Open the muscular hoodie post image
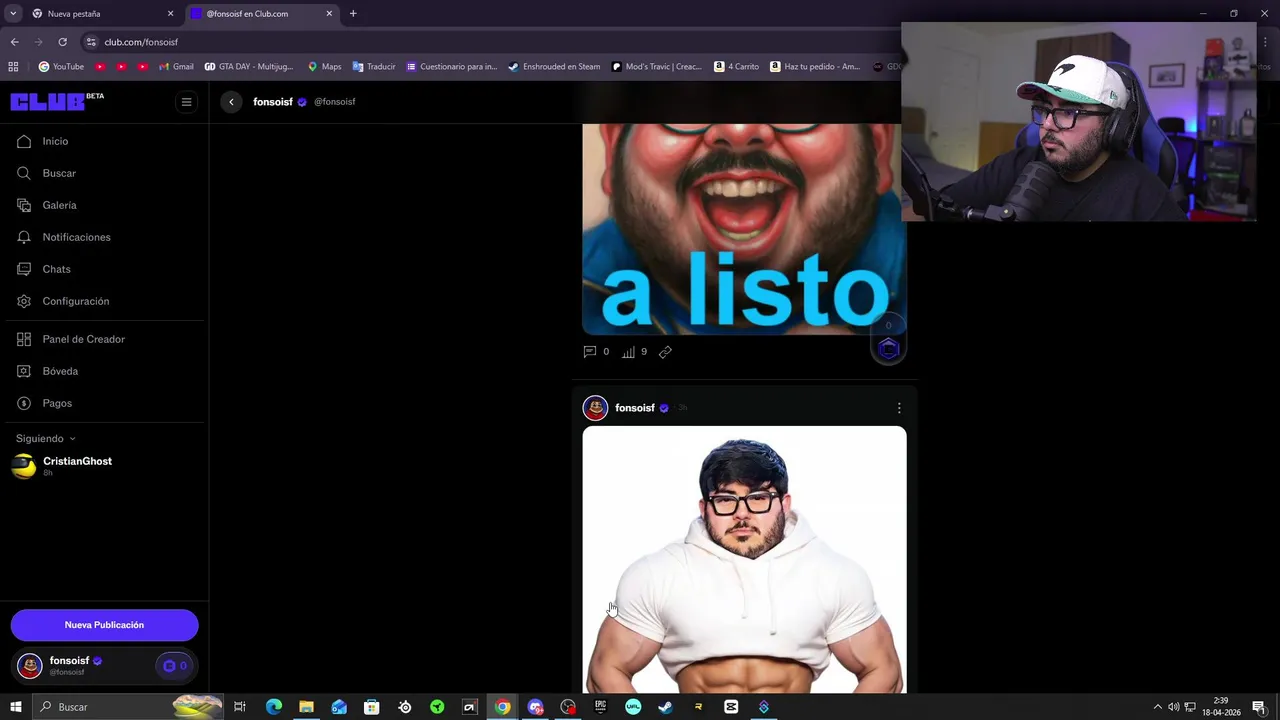1280x720 pixels. [x=744, y=560]
